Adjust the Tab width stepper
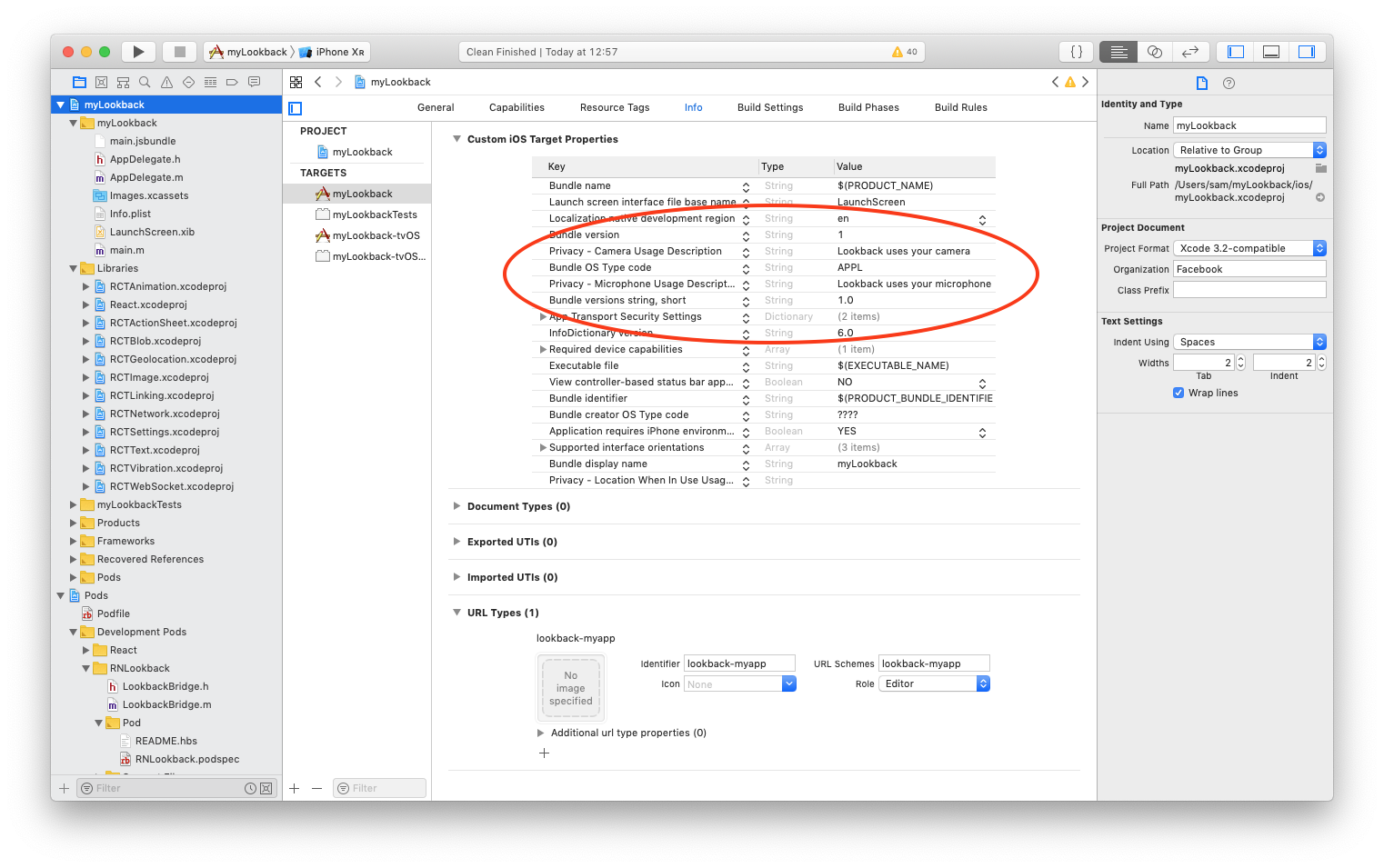The height and width of the screenshot is (868, 1384). click(x=1240, y=362)
